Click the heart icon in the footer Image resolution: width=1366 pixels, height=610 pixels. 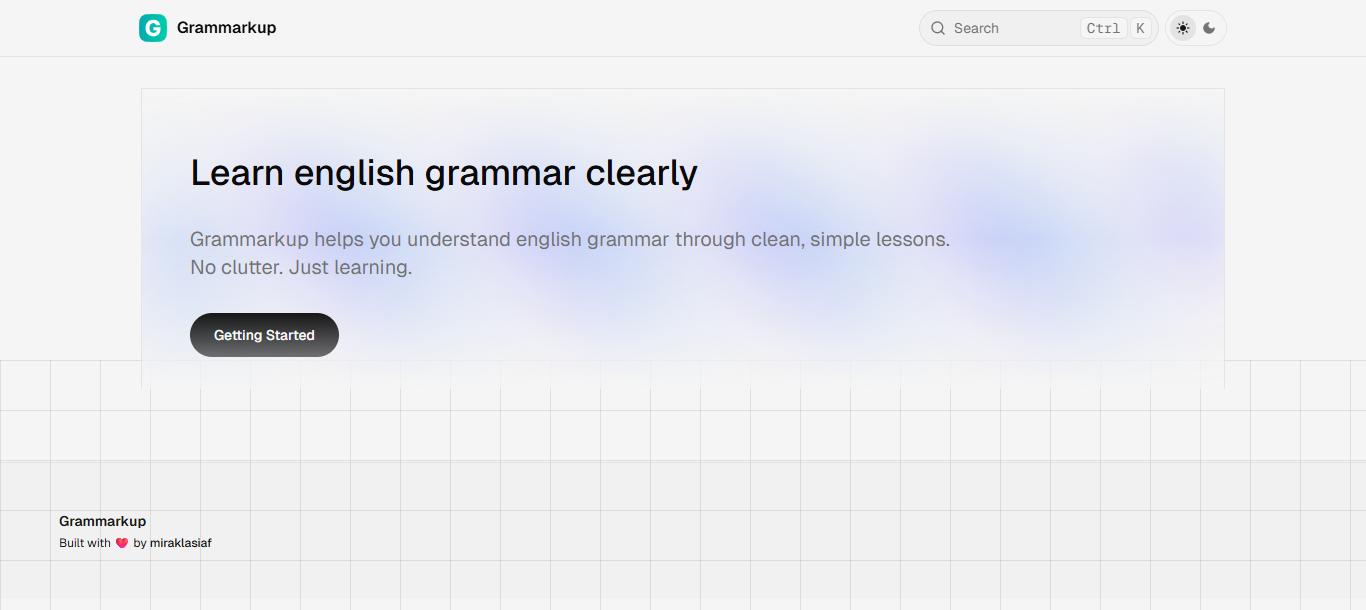tap(121, 542)
